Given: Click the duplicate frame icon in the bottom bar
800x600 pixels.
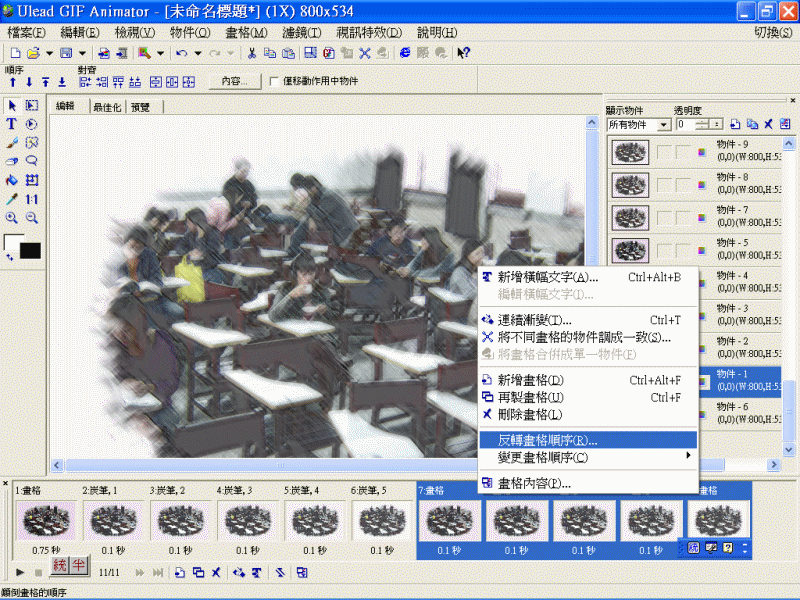Looking at the screenshot, I should click(197, 572).
